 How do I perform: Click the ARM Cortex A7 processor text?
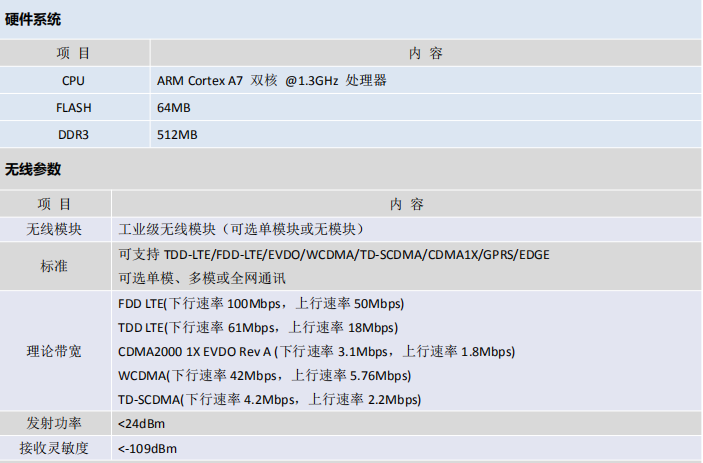(x=271, y=80)
